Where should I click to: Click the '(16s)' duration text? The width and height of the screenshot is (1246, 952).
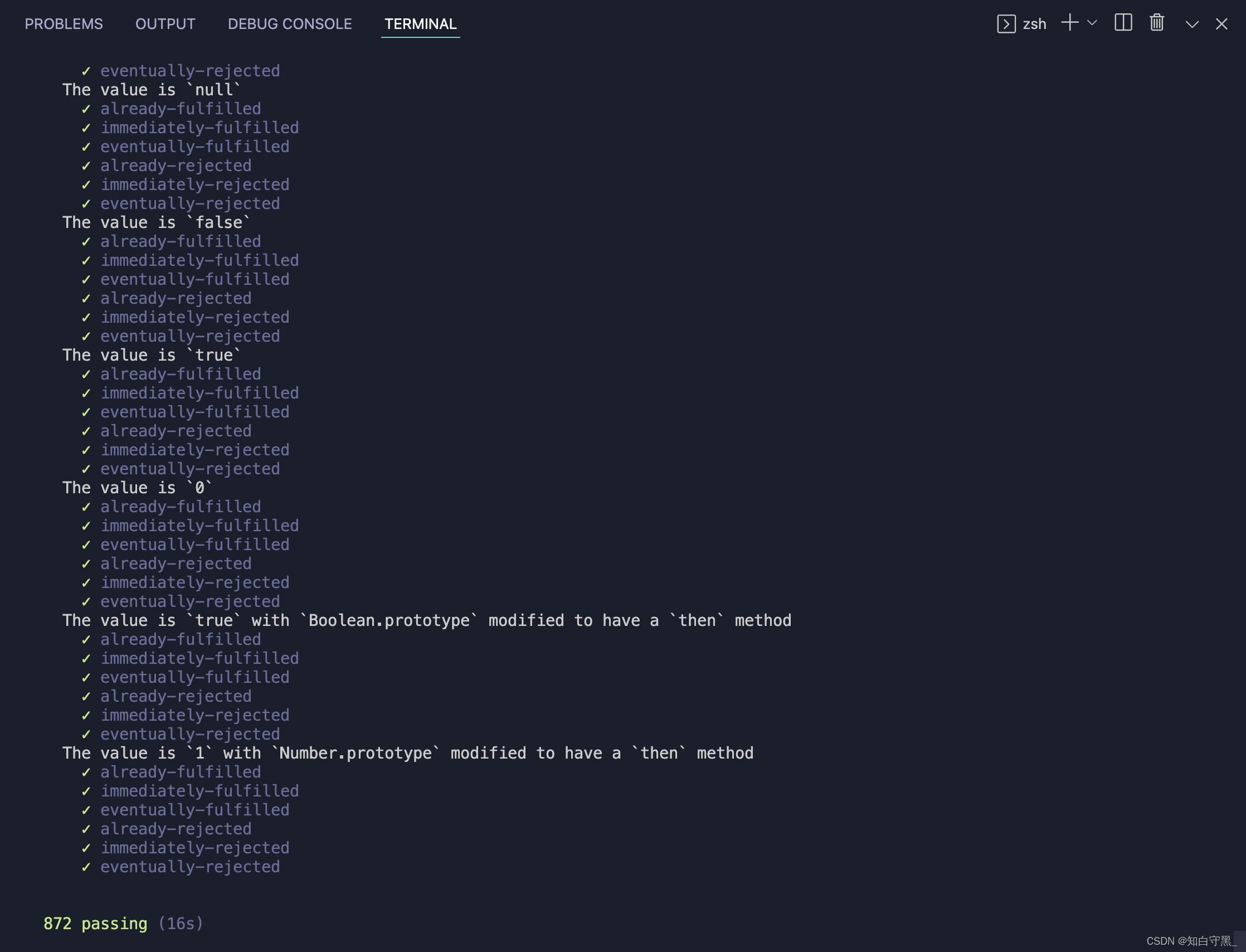click(x=181, y=924)
